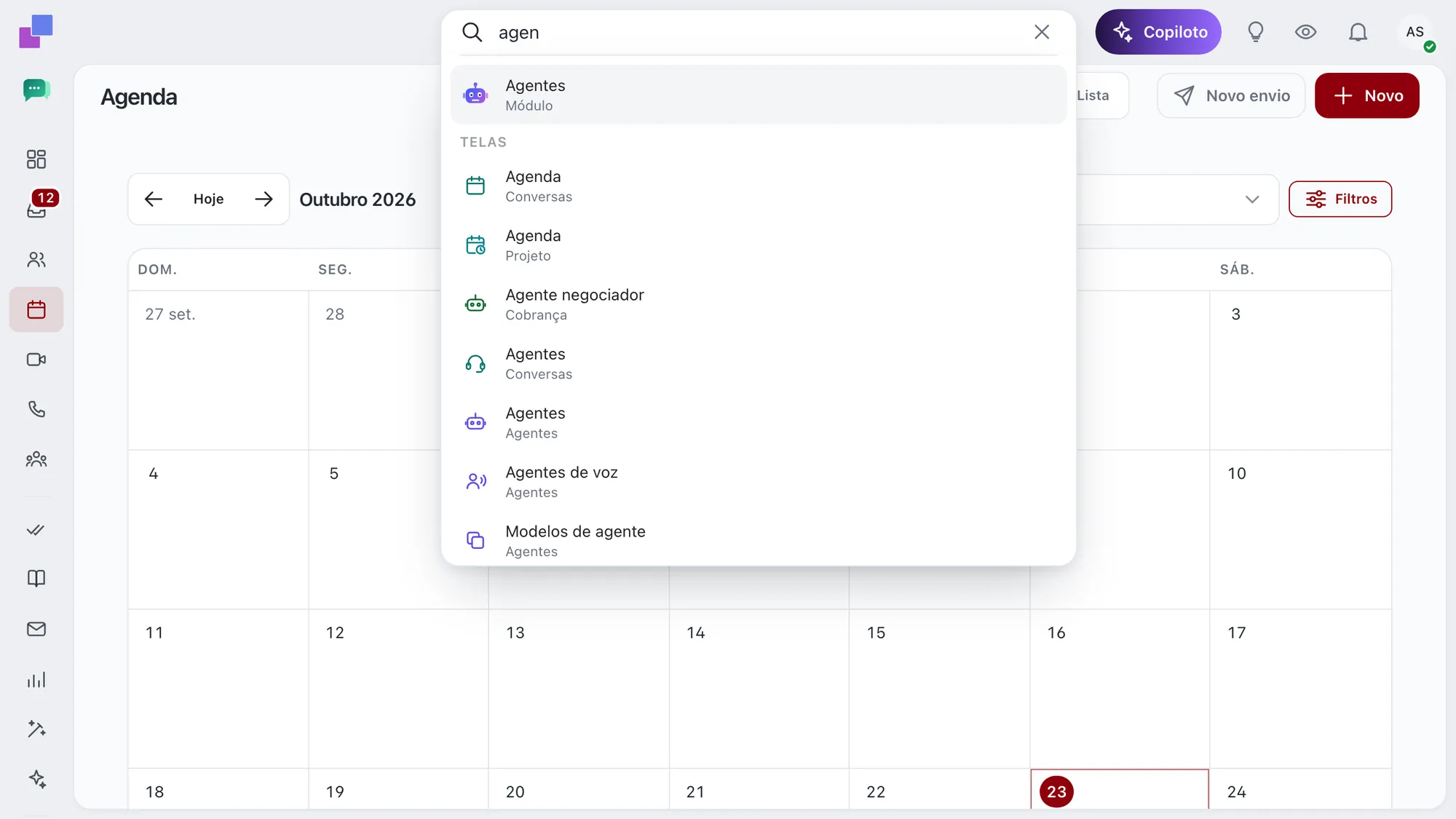Open the book icon in sidebar

coord(36,578)
